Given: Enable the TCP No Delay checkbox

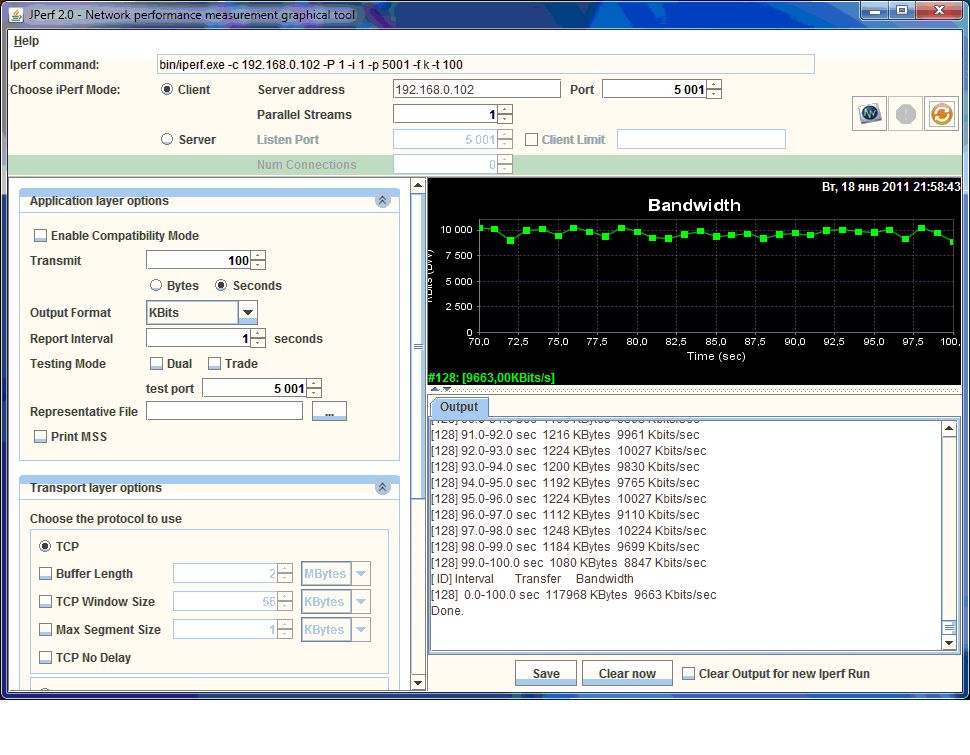Looking at the screenshot, I should point(45,658).
